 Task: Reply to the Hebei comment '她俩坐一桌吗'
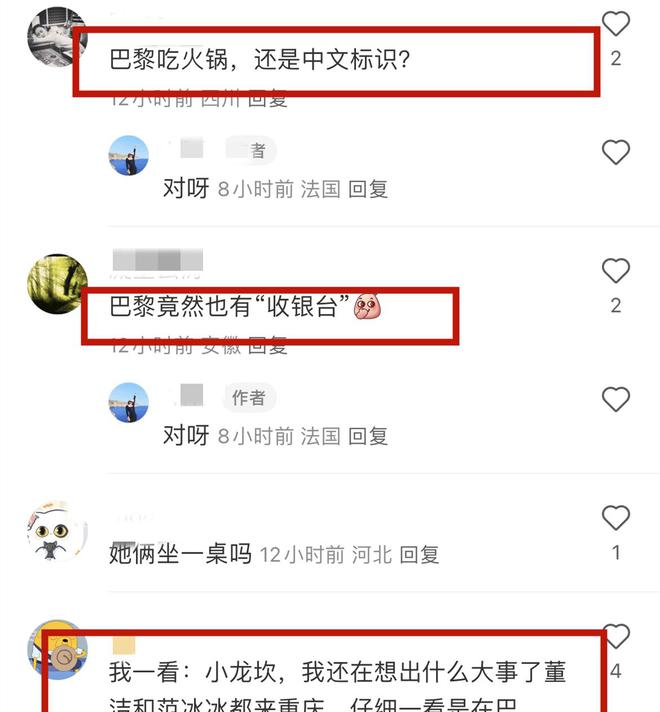(x=419, y=554)
